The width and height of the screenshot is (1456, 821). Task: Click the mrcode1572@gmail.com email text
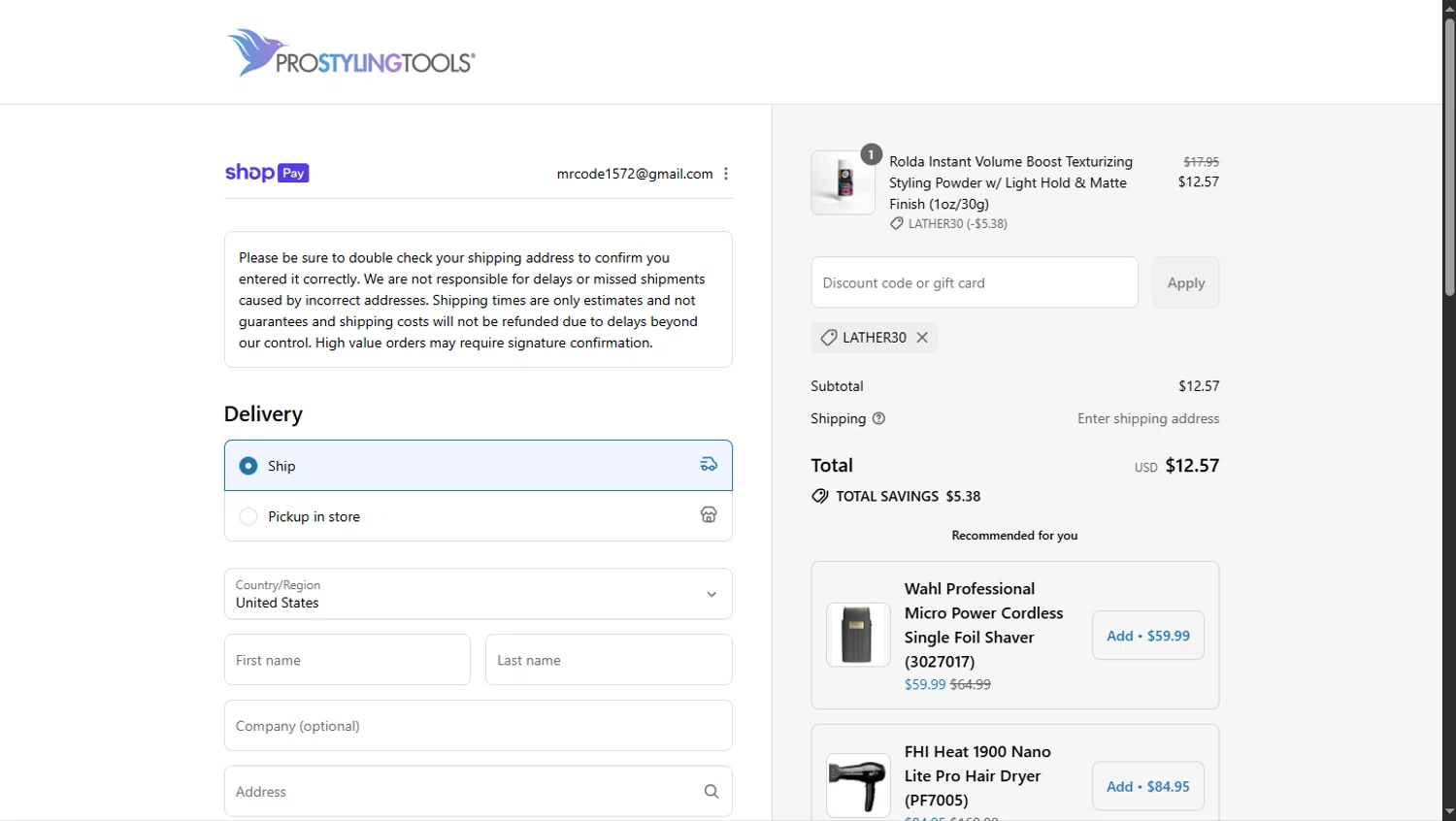point(635,174)
